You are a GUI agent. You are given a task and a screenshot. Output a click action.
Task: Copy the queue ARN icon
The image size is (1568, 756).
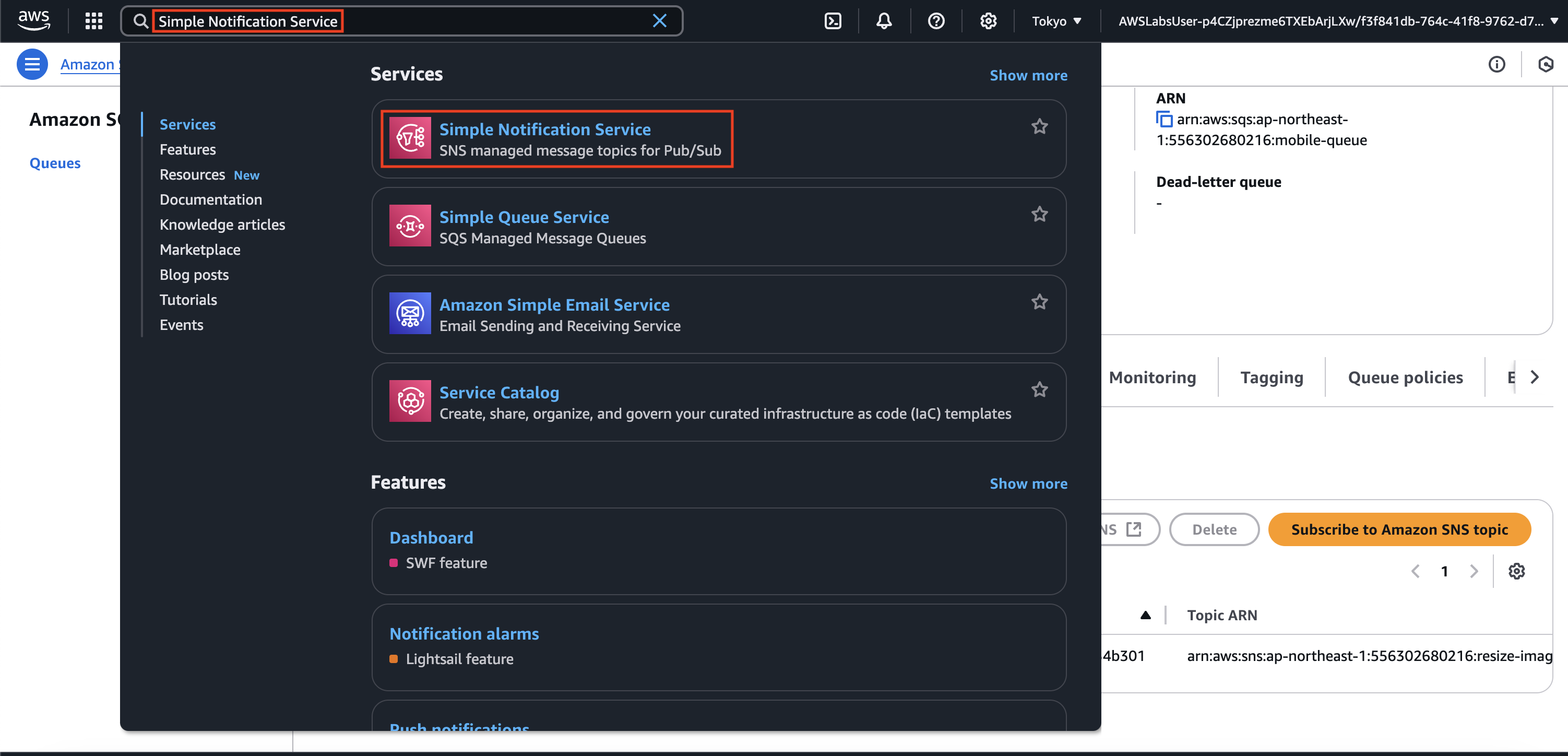tap(1164, 120)
